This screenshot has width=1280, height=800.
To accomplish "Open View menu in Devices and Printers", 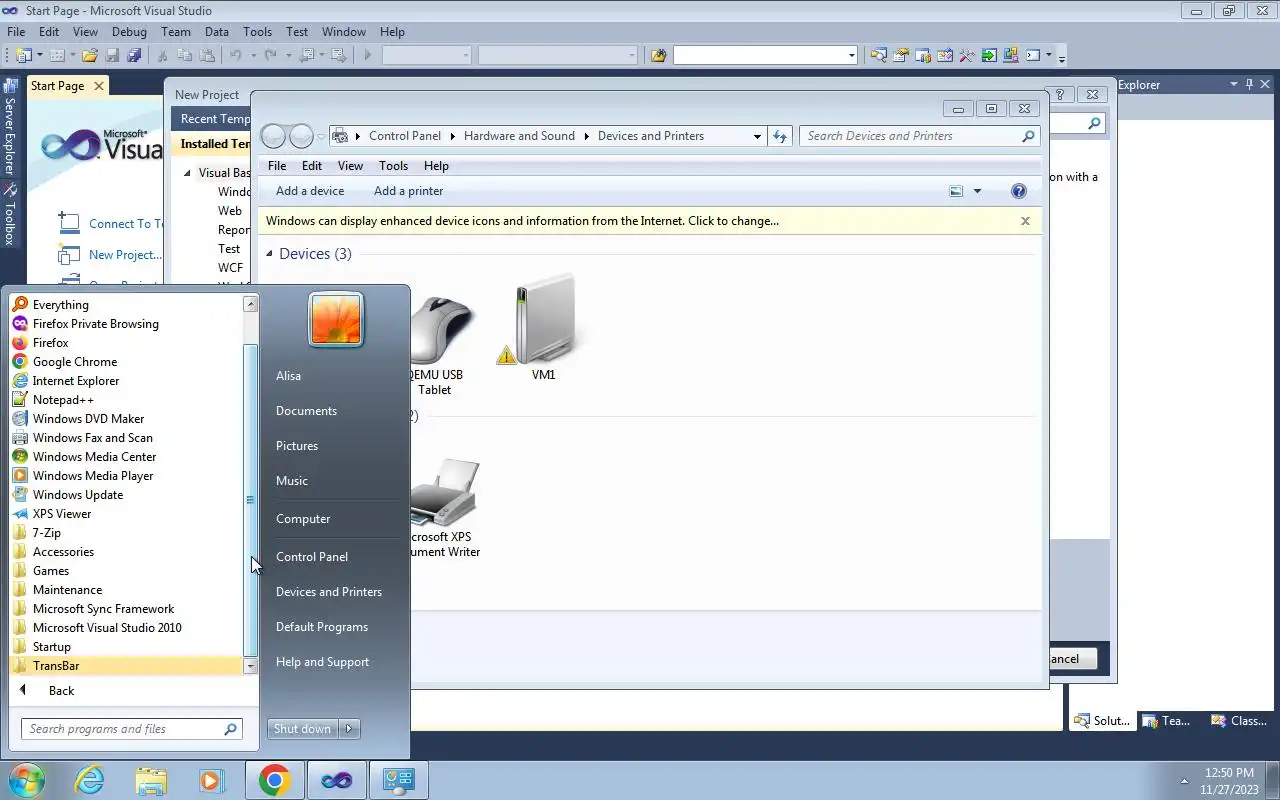I will coord(350,166).
